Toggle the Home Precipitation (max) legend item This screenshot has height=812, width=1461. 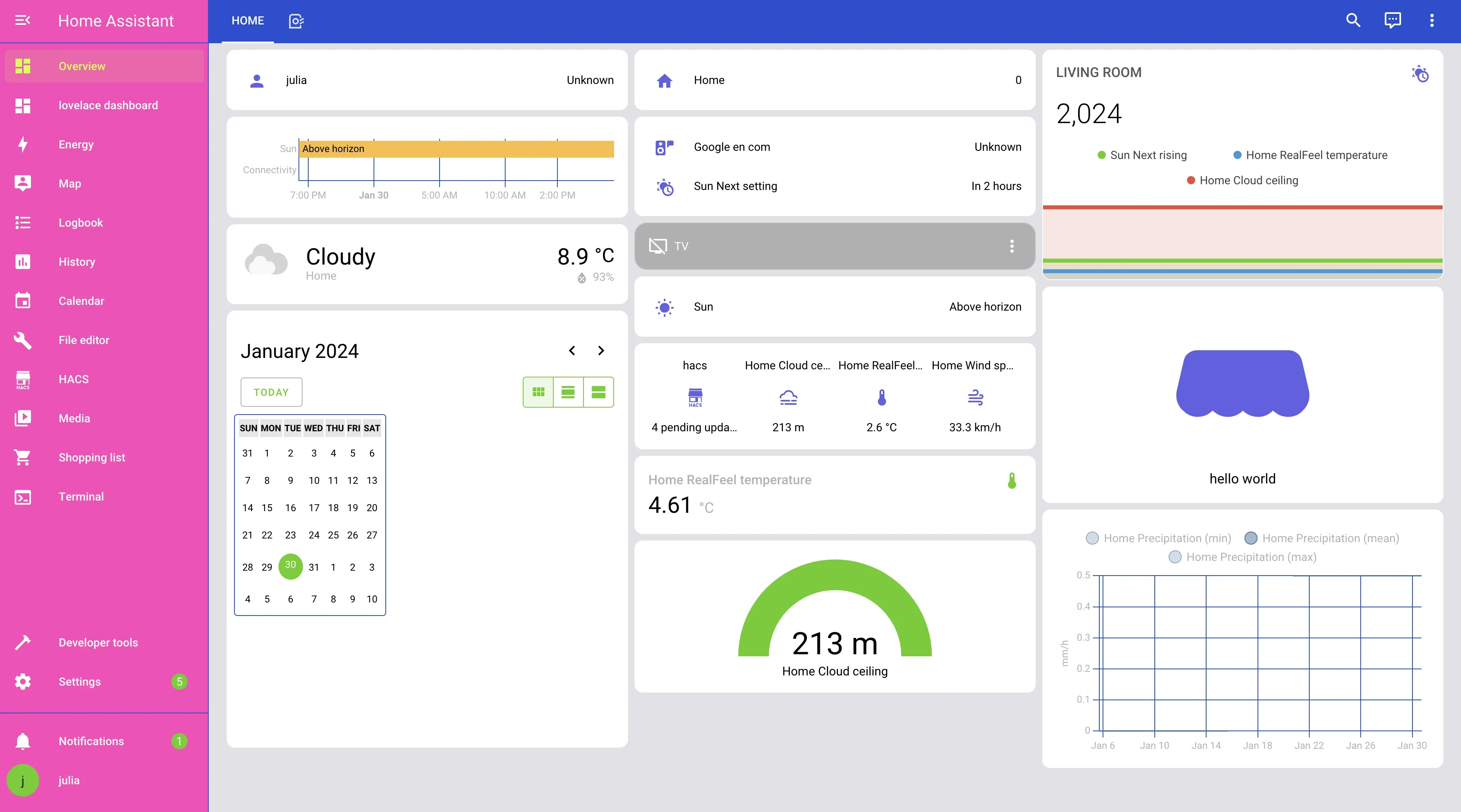(x=1242, y=557)
